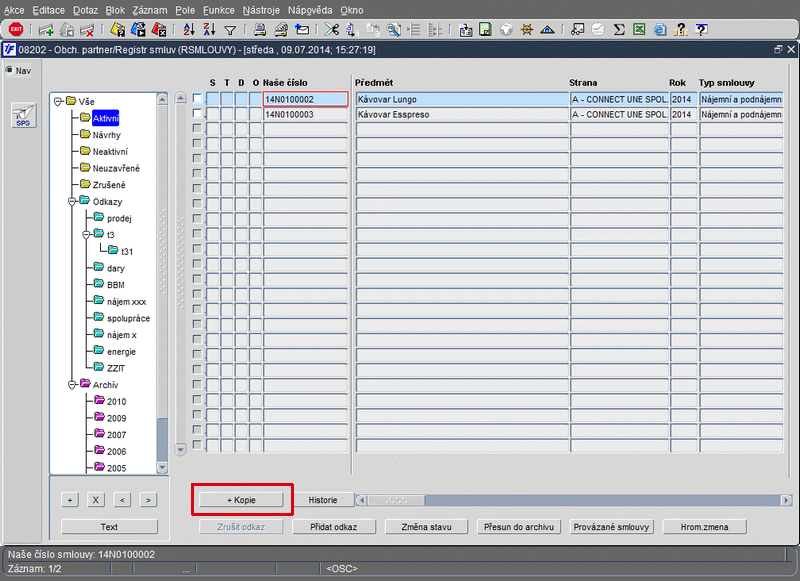Tick the checkbox in the third empty row

pos(197,158)
